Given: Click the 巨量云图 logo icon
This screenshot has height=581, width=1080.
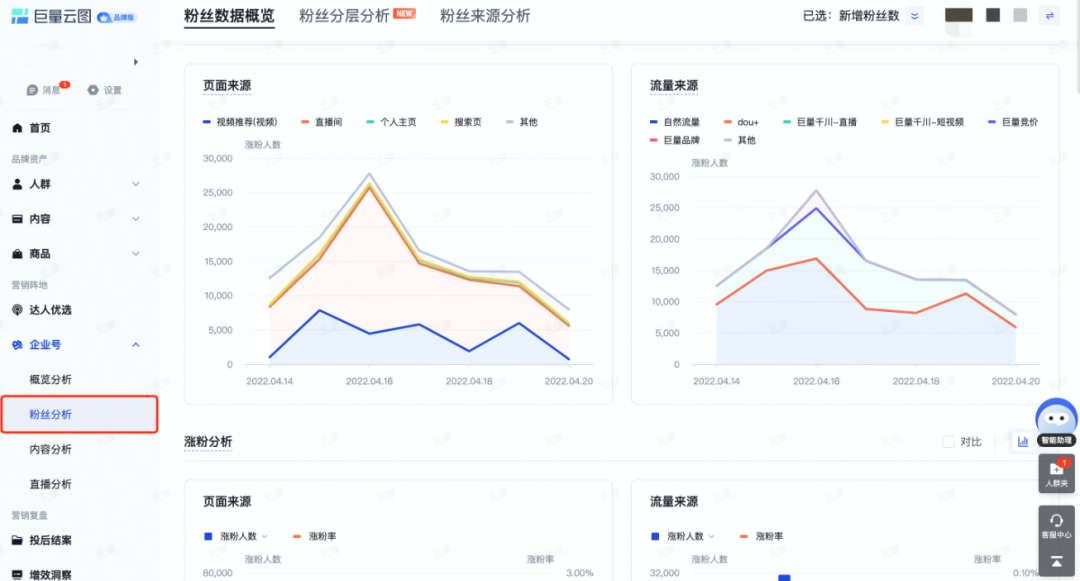Looking at the screenshot, I should [x=20, y=16].
